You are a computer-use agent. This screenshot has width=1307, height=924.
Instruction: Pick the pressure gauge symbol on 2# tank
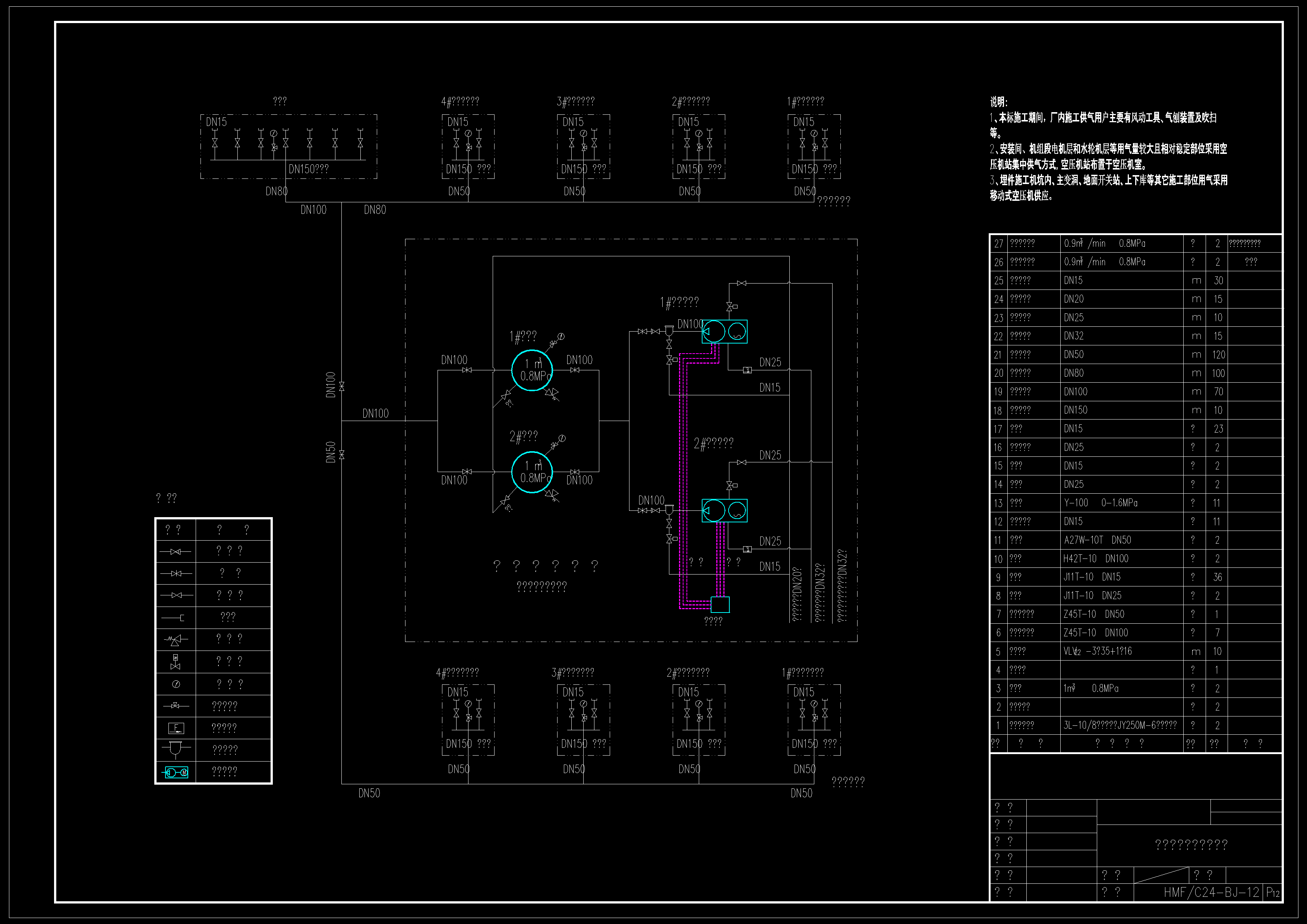point(562,439)
